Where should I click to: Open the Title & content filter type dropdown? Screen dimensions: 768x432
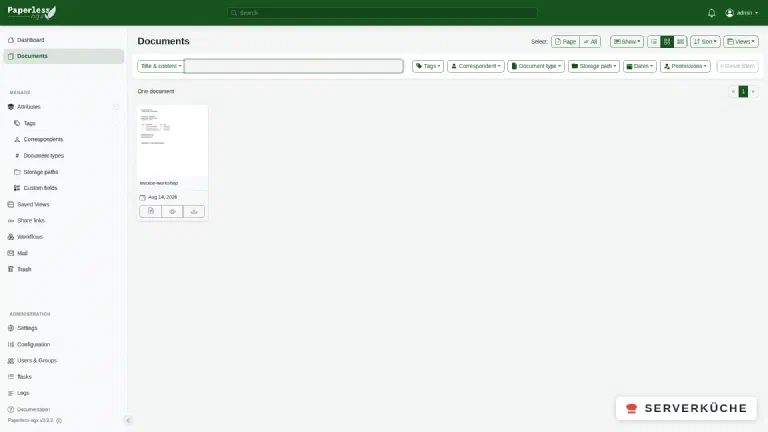(161, 66)
